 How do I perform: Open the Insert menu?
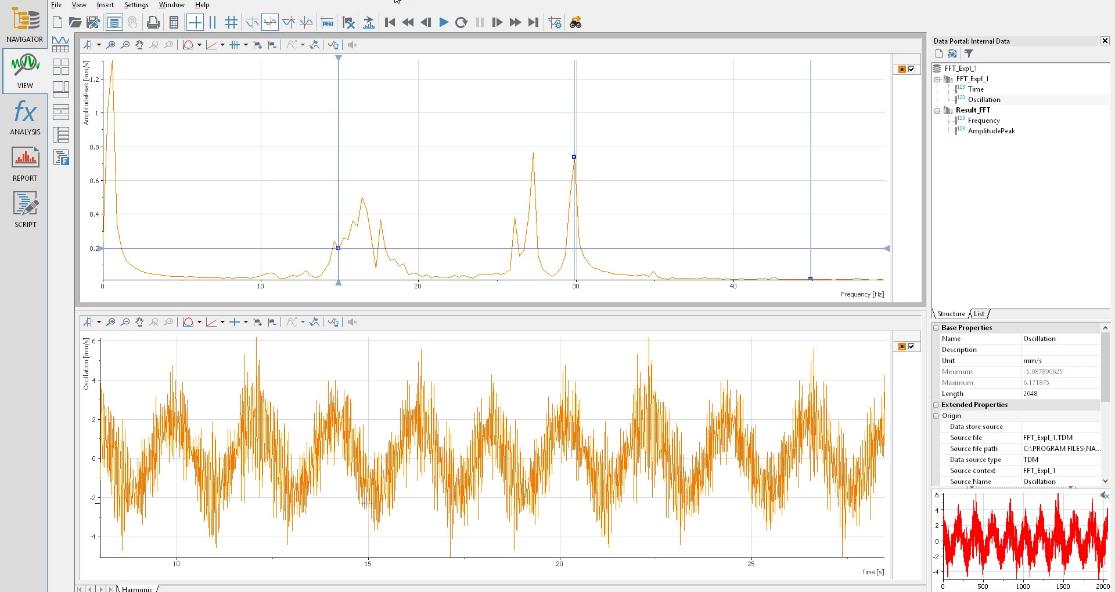click(105, 4)
